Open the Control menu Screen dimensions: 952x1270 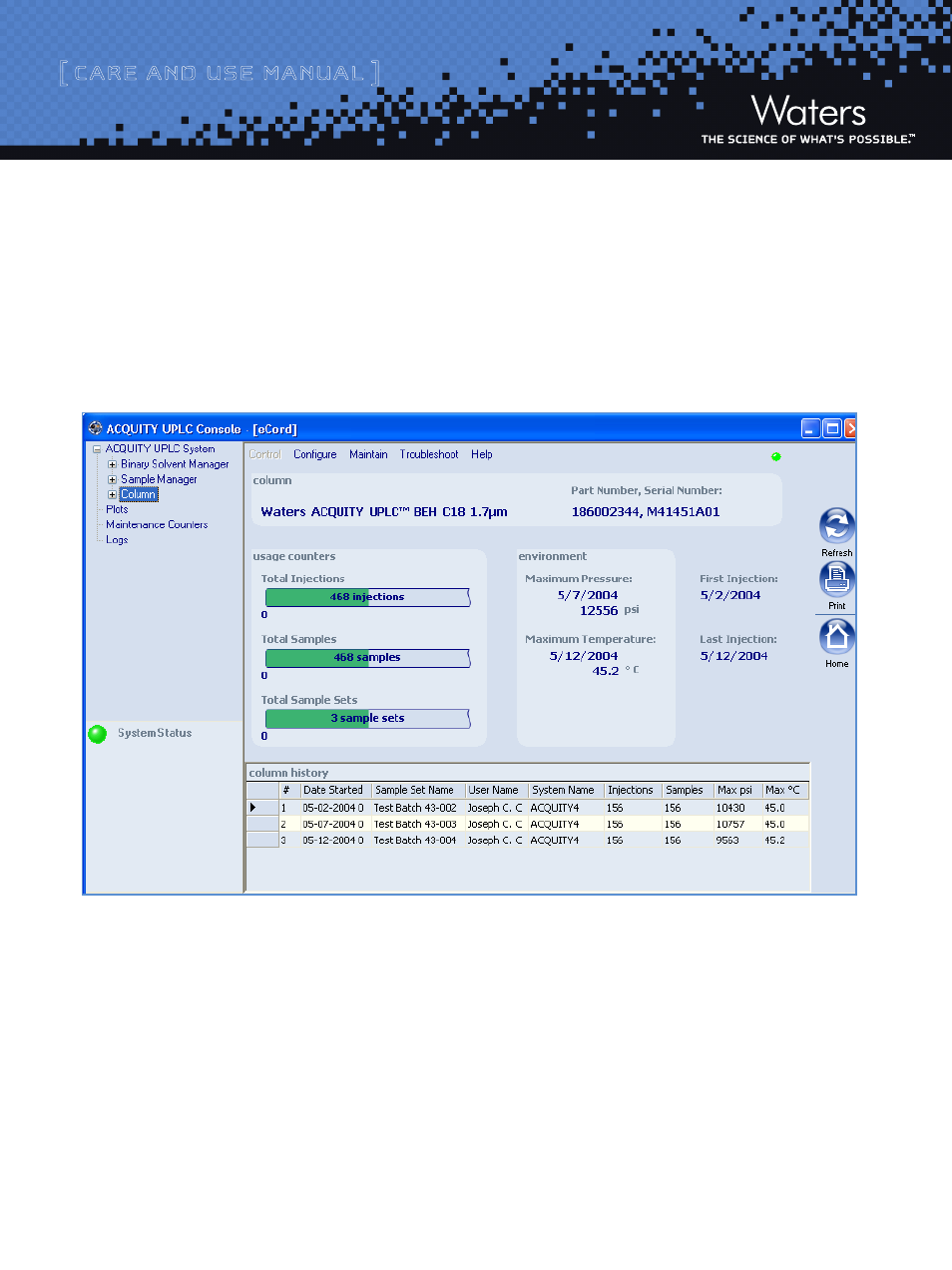(x=264, y=454)
